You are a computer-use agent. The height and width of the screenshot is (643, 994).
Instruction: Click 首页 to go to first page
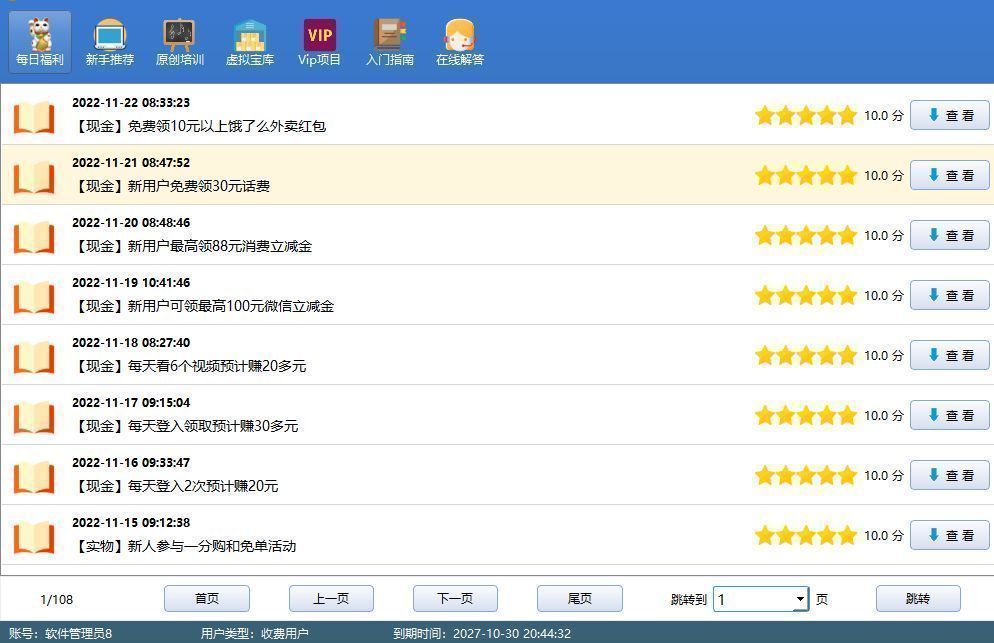[x=206, y=599]
